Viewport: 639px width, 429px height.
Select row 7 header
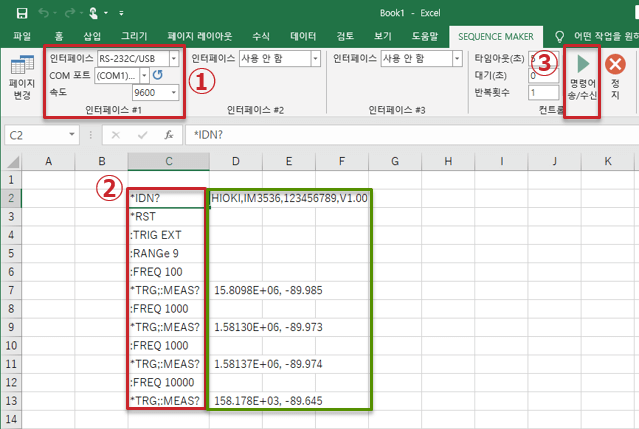coord(11,290)
